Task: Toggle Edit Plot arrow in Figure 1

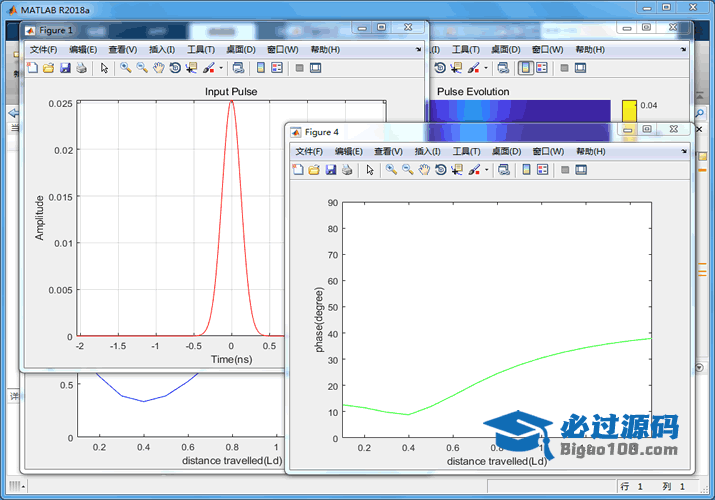Action: 104,68
